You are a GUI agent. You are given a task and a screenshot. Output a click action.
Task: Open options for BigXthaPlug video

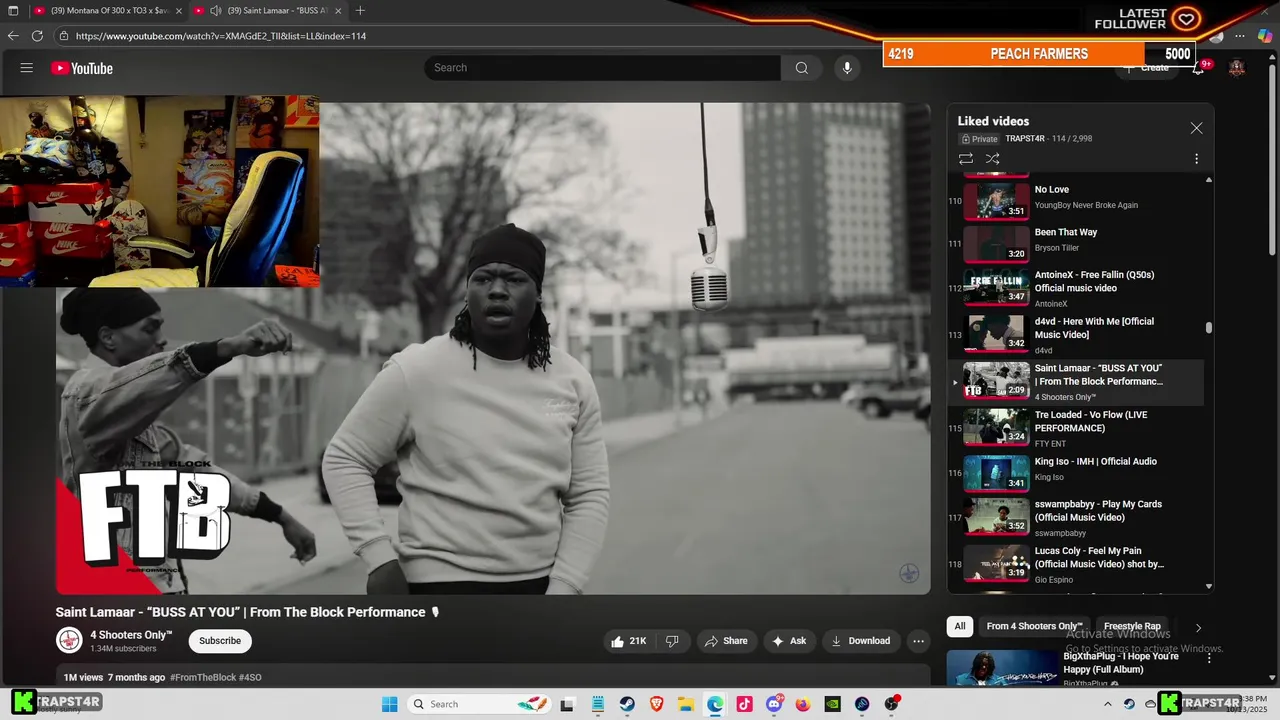click(1209, 658)
